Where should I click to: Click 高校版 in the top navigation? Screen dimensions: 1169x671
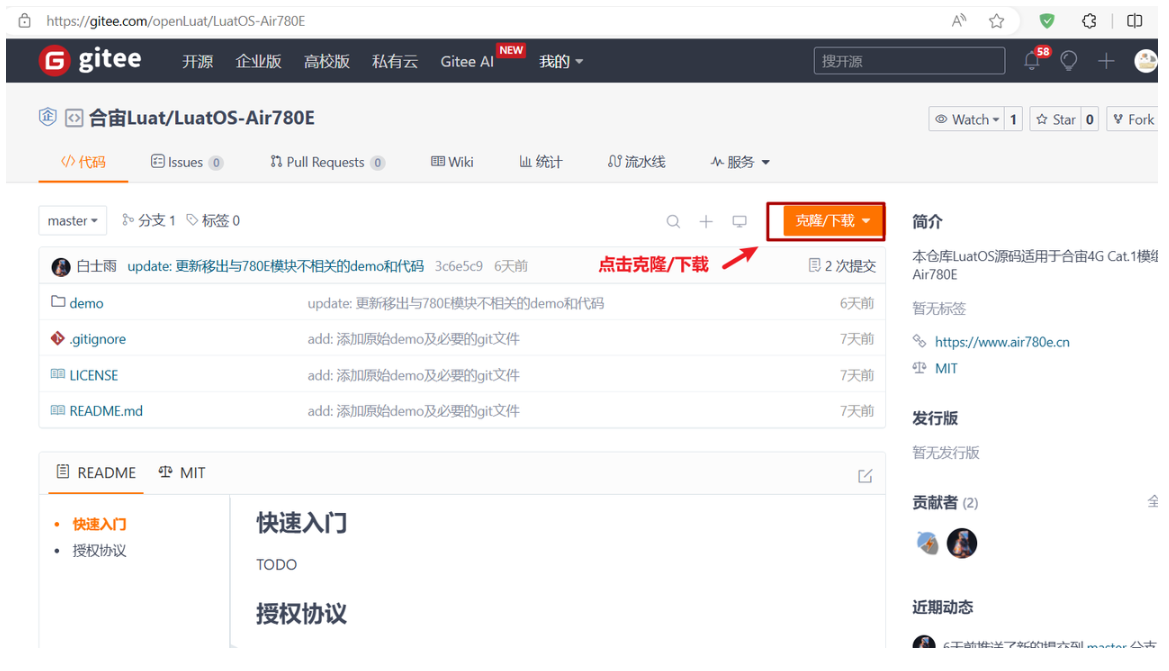point(327,62)
